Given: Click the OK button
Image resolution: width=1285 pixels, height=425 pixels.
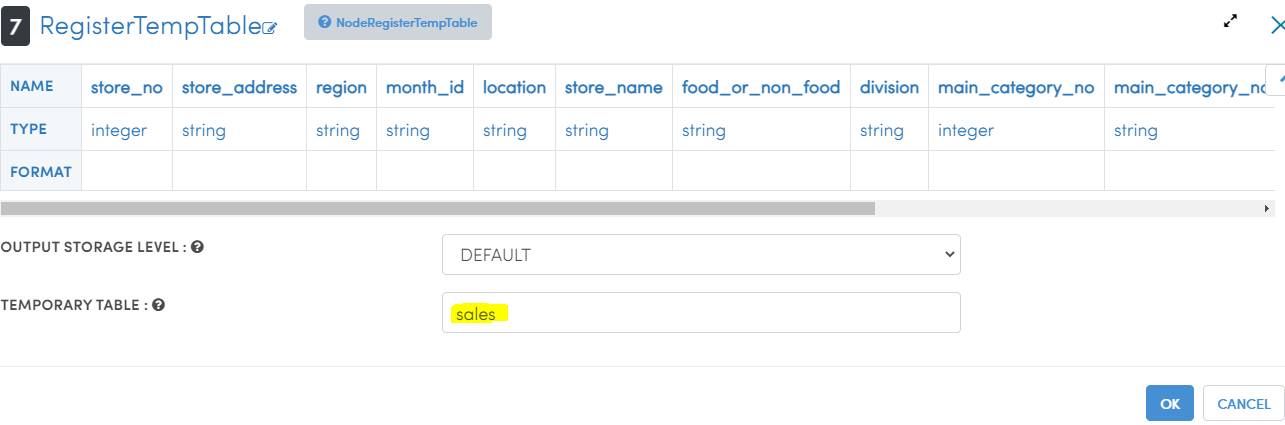Looking at the screenshot, I should coord(1170,404).
